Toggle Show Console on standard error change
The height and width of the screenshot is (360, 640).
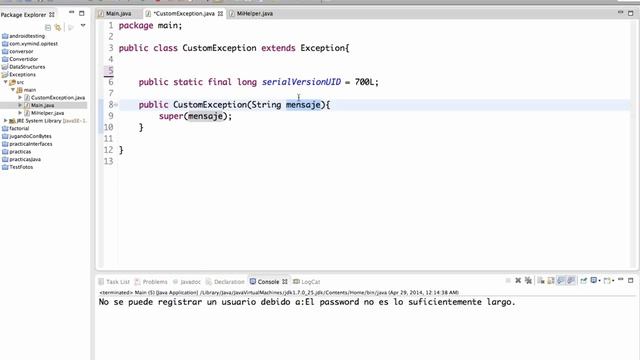pyautogui.click(x=571, y=280)
